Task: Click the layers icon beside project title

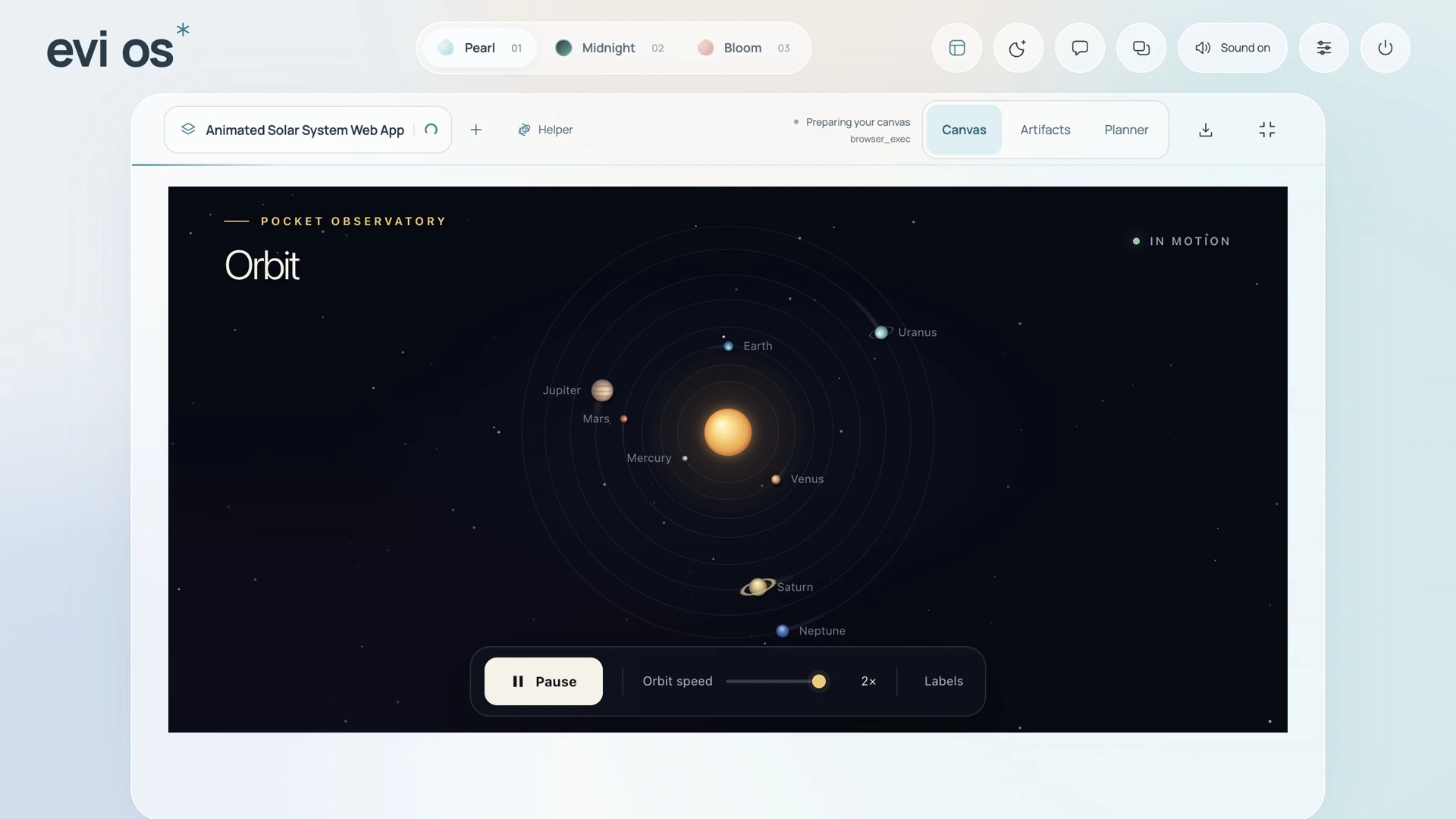Action: (188, 129)
